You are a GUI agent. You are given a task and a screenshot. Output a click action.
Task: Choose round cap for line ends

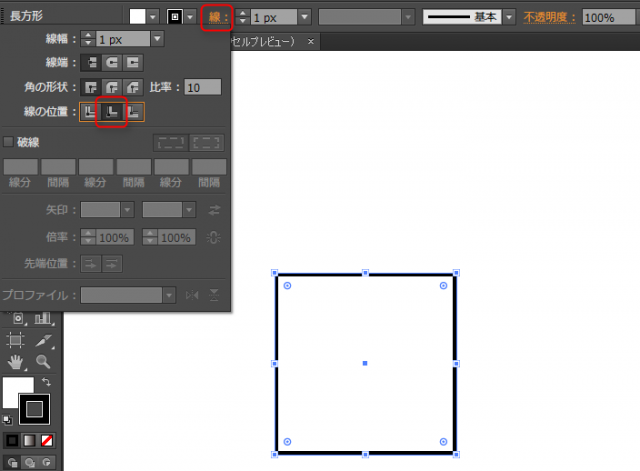(110, 62)
